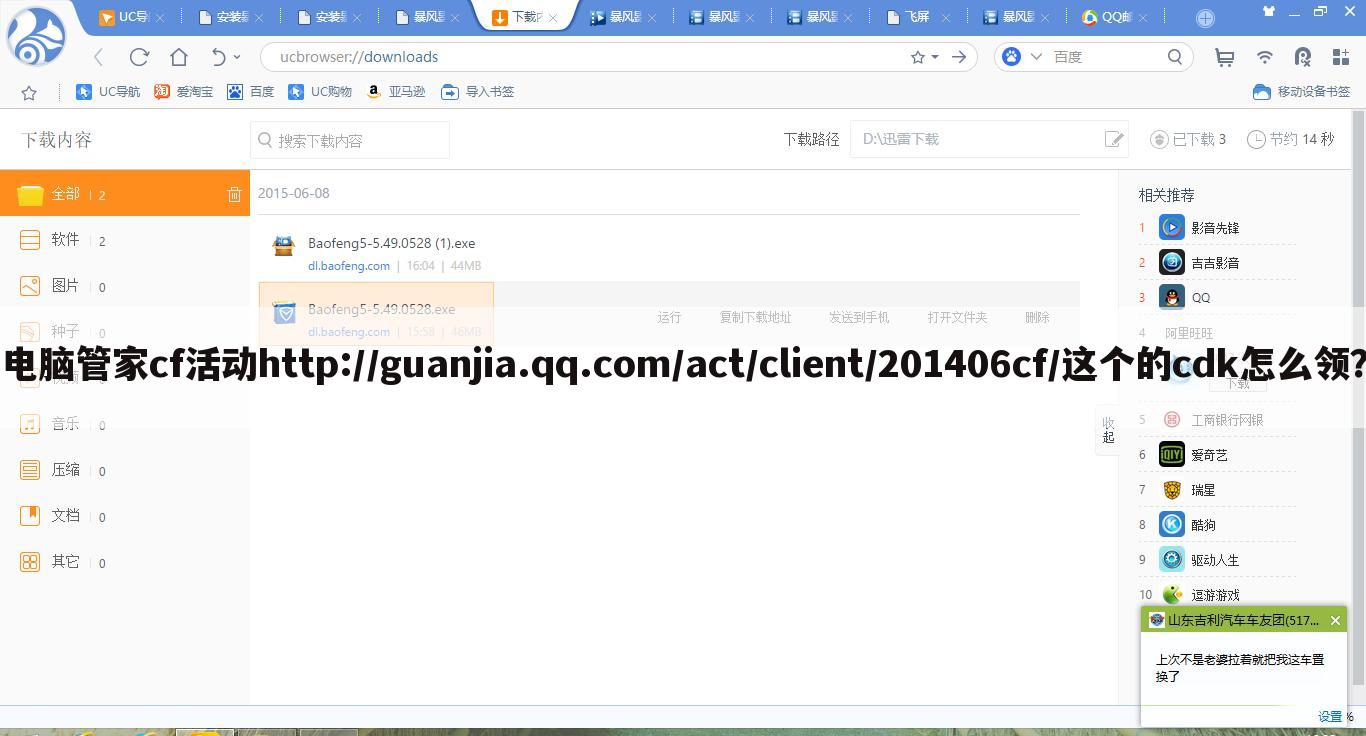Expand the undo closed tabs dropdown arrow
This screenshot has width=1366, height=736.
click(x=237, y=57)
